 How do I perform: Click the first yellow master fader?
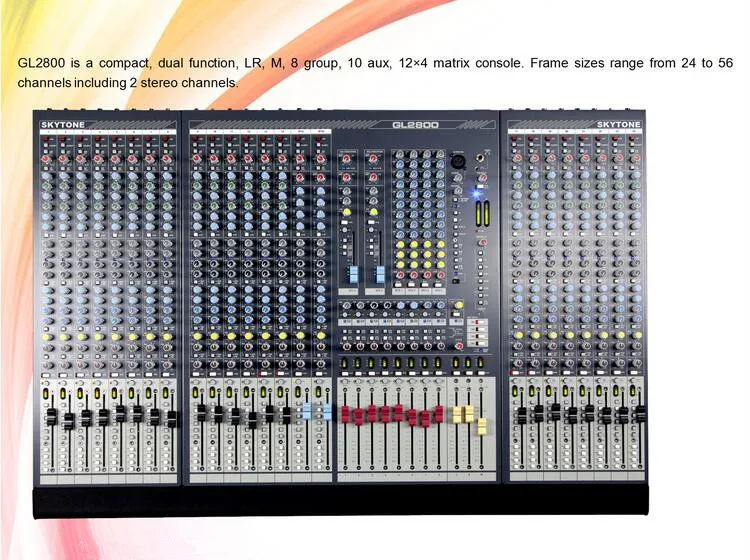[x=456, y=415]
